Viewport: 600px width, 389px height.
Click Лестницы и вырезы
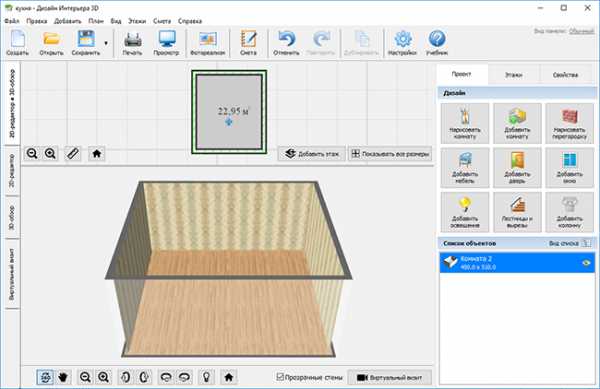coord(517,212)
